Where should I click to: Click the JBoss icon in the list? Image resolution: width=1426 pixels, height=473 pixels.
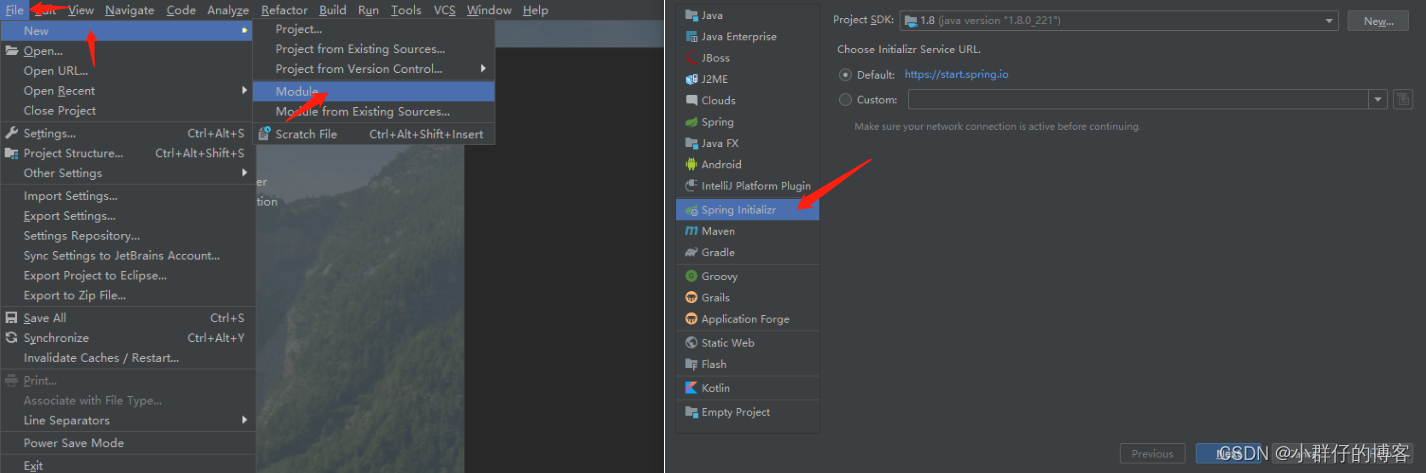pyautogui.click(x=691, y=58)
